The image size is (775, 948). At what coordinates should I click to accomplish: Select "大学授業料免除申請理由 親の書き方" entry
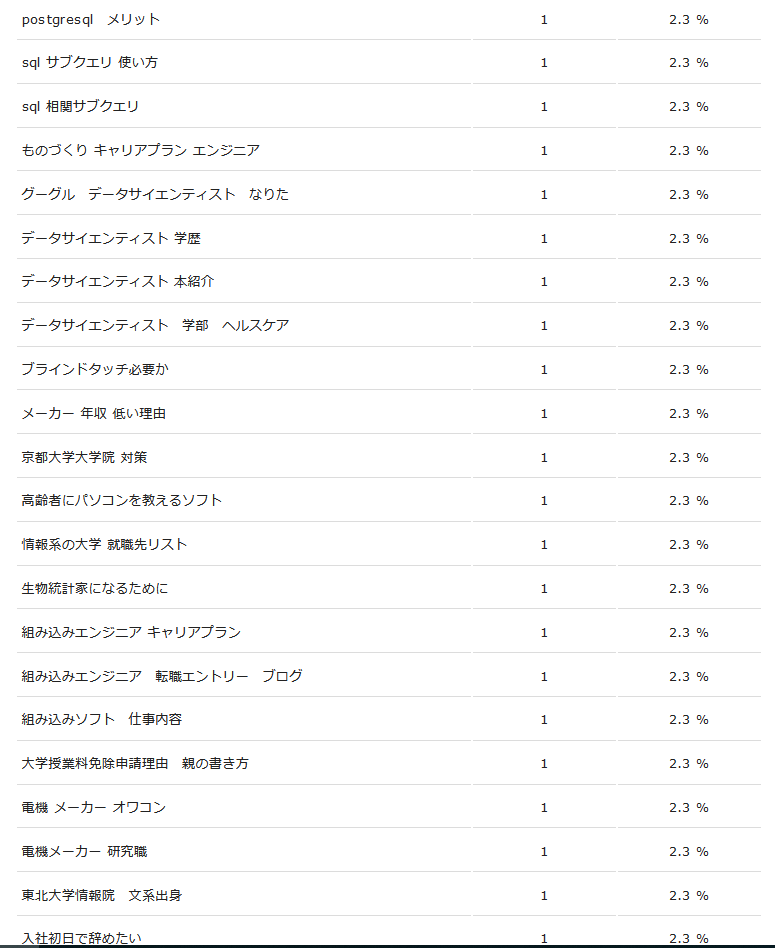click(x=135, y=764)
